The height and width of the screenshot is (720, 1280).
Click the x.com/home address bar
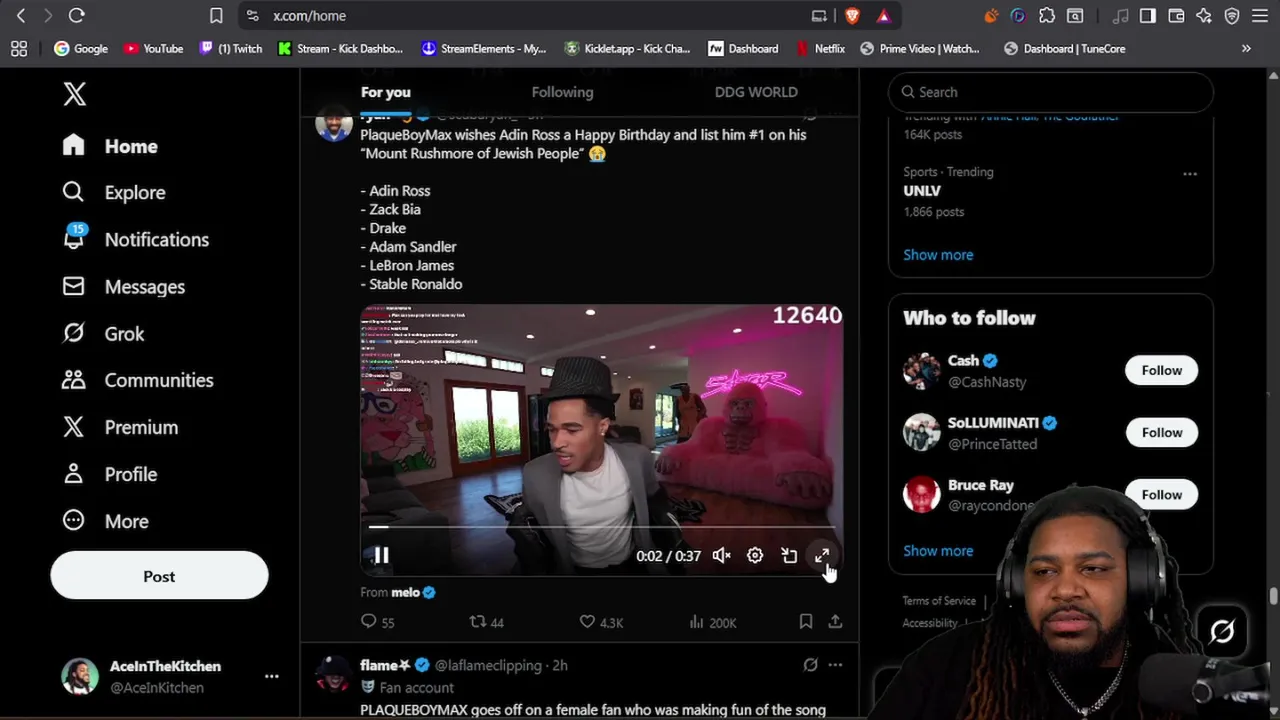pos(309,16)
